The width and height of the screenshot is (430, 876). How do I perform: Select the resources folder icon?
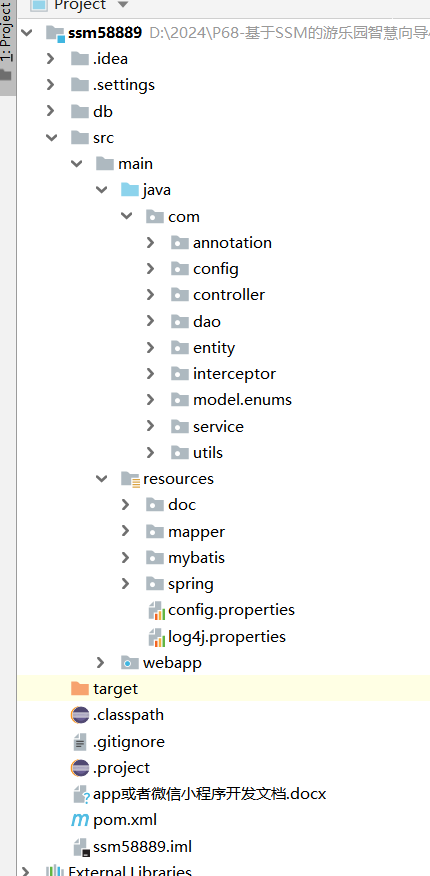tap(130, 479)
